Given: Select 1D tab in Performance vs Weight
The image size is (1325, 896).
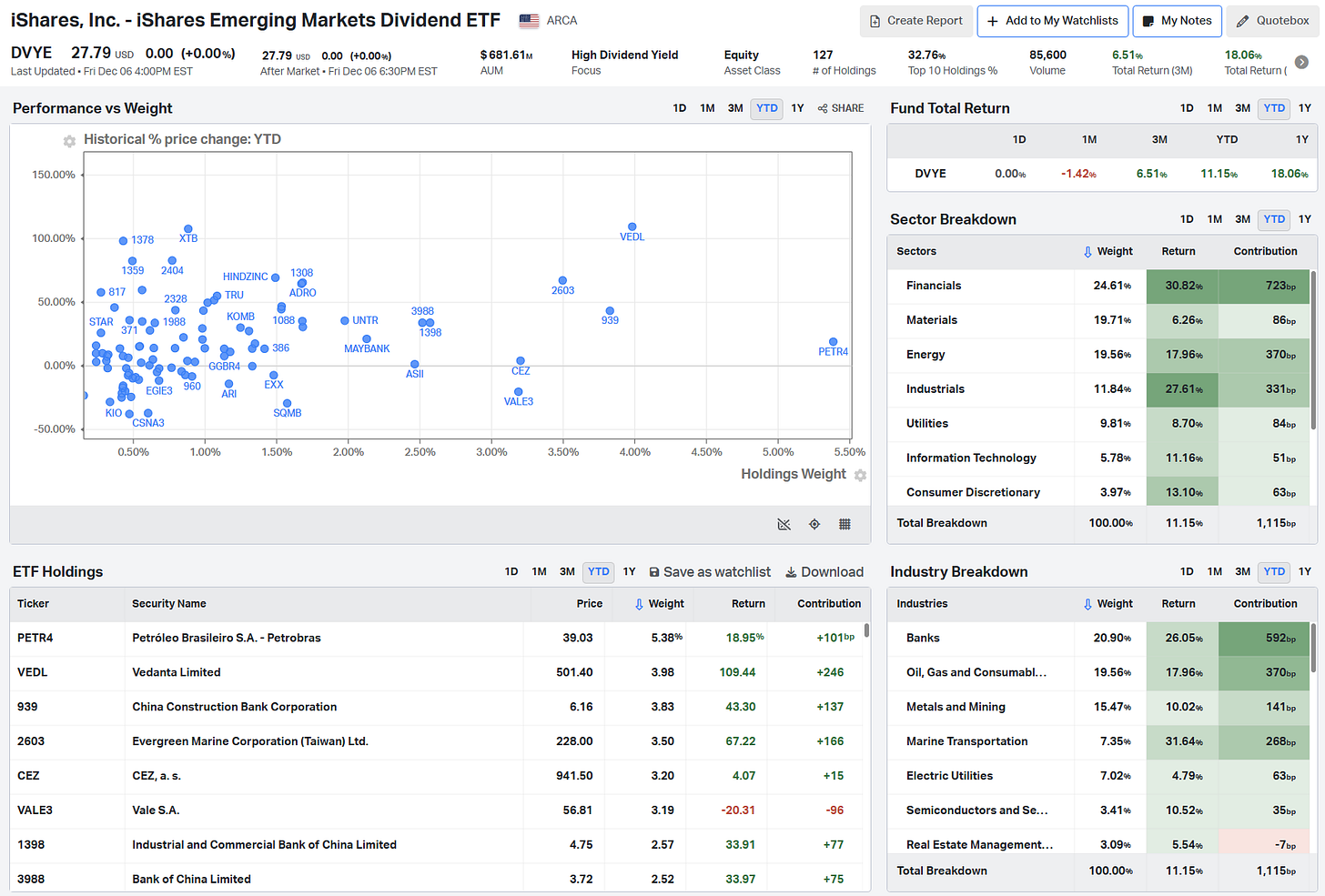Looking at the screenshot, I should click(680, 108).
